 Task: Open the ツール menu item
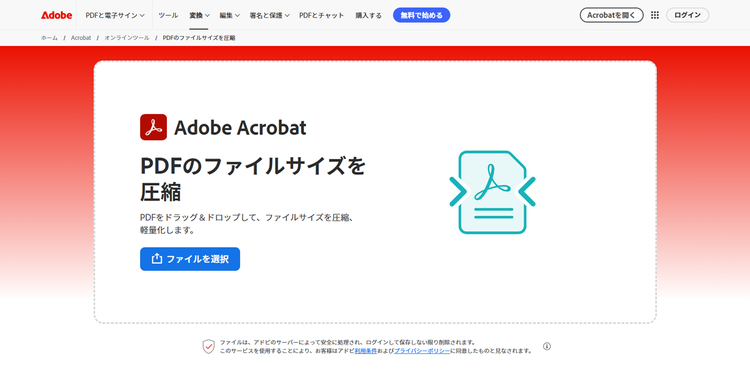(x=168, y=15)
